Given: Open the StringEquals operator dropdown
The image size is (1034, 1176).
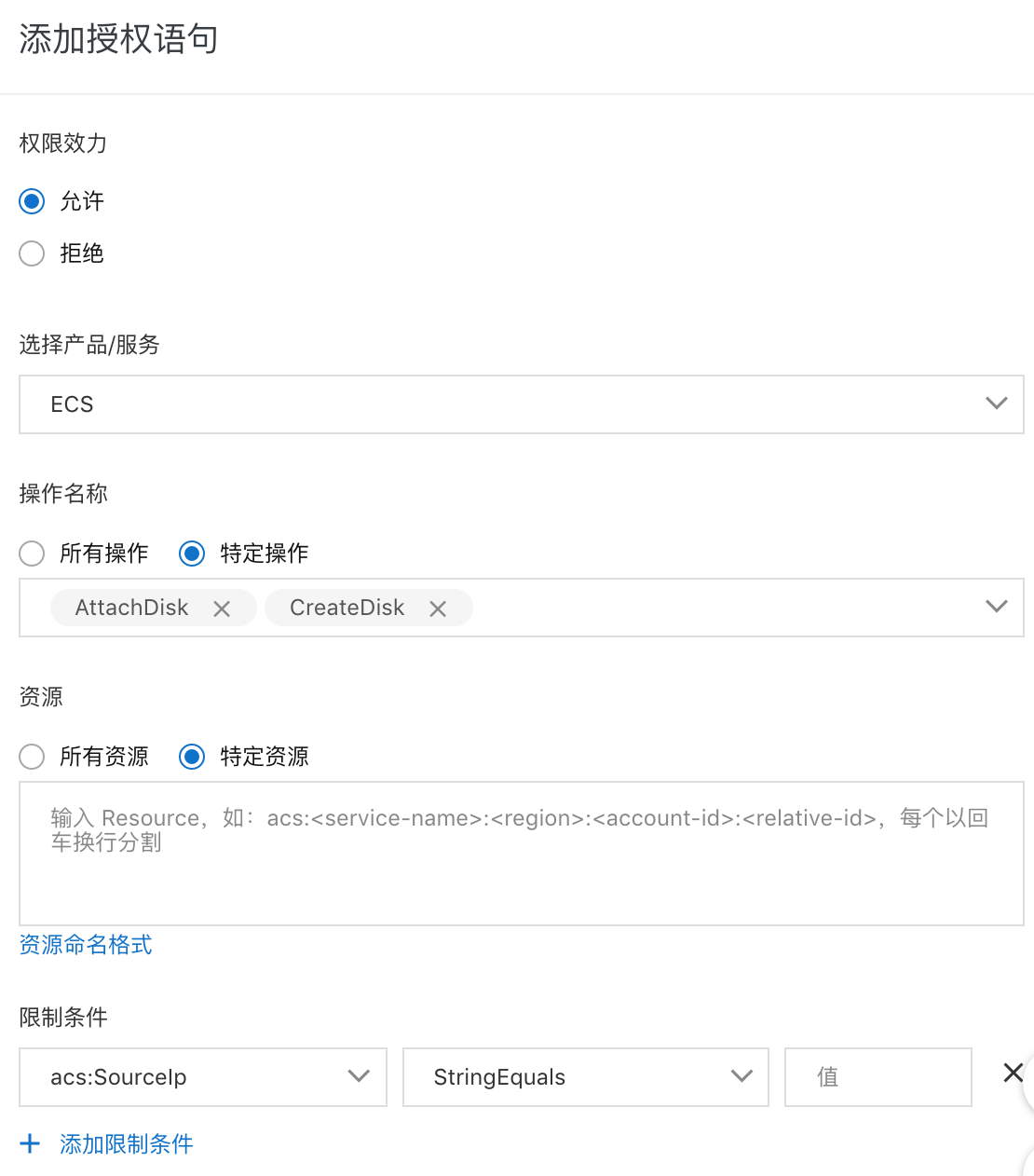Looking at the screenshot, I should click(x=585, y=1077).
